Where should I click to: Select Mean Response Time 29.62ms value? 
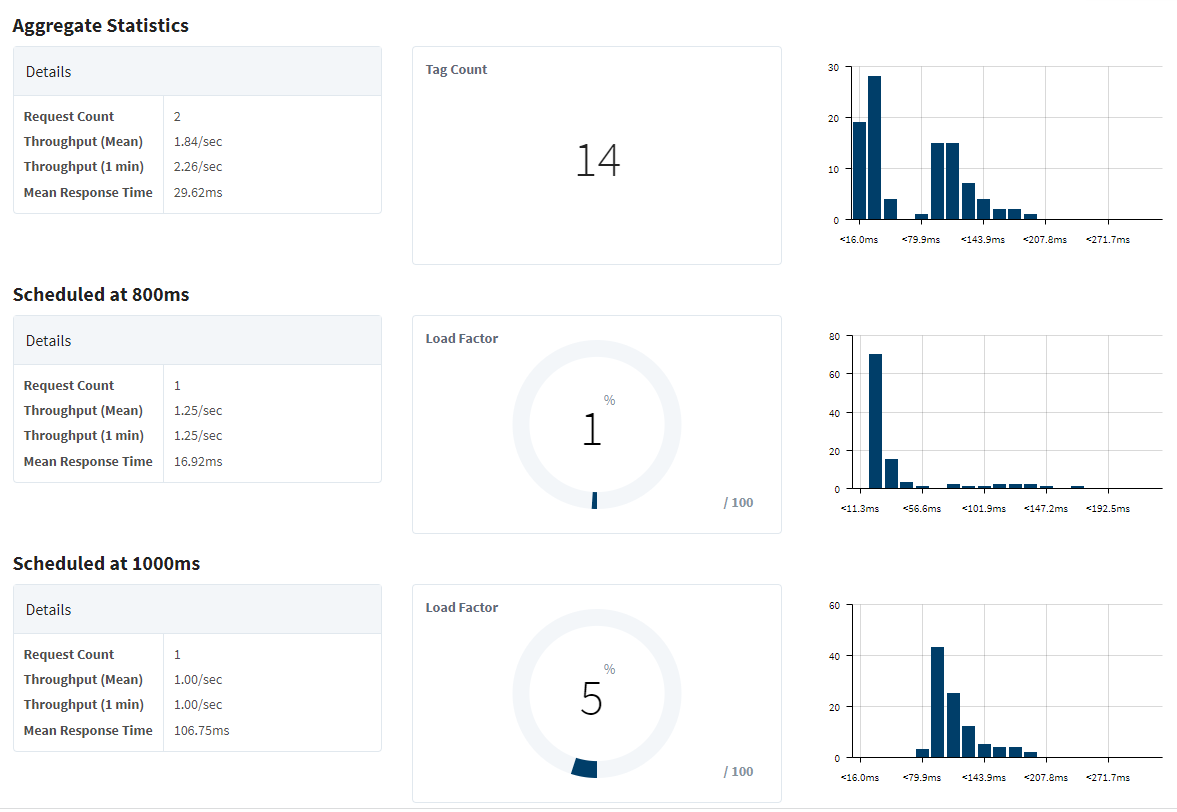[198, 193]
